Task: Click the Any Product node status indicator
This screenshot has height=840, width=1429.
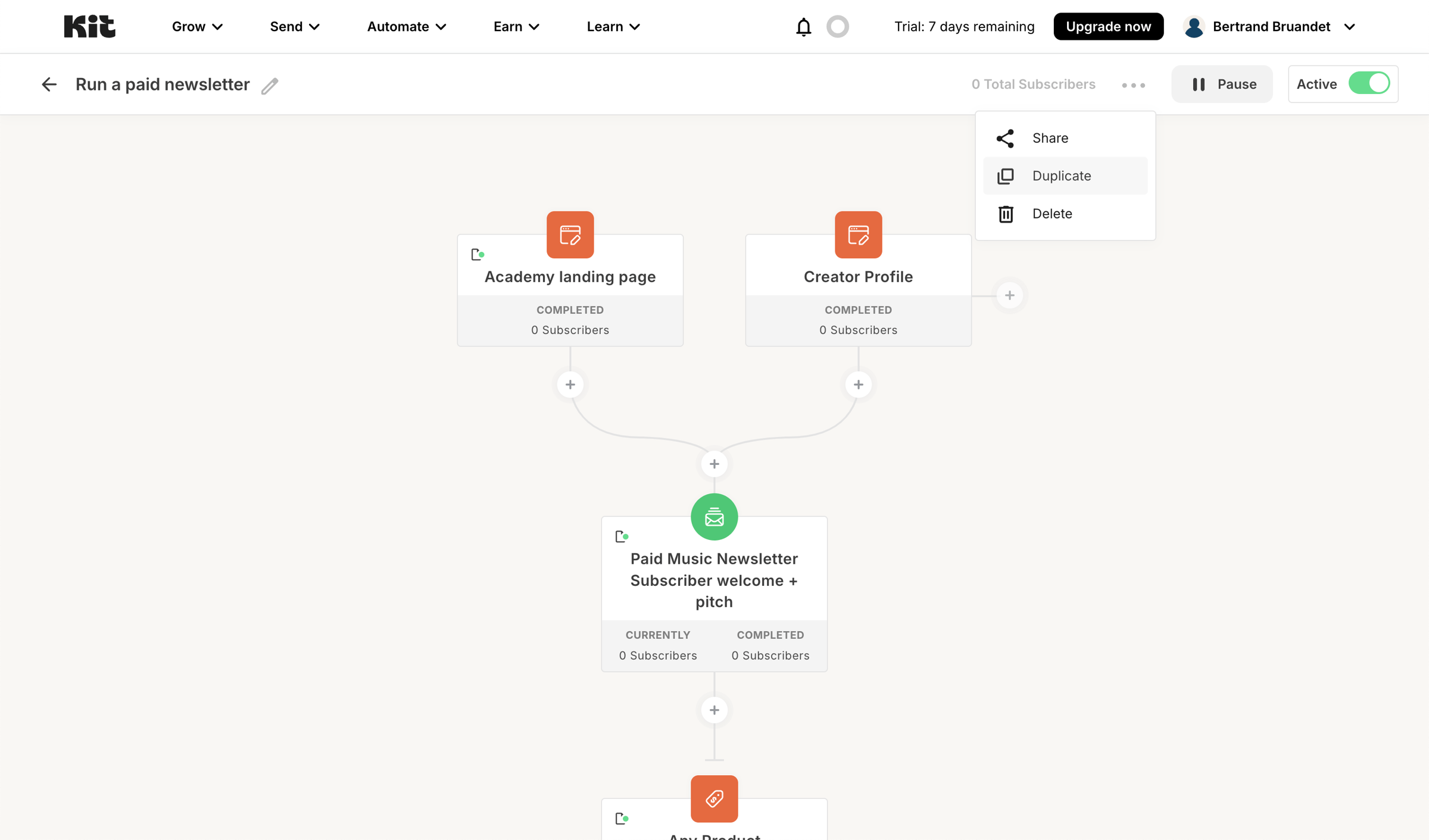Action: tap(622, 819)
